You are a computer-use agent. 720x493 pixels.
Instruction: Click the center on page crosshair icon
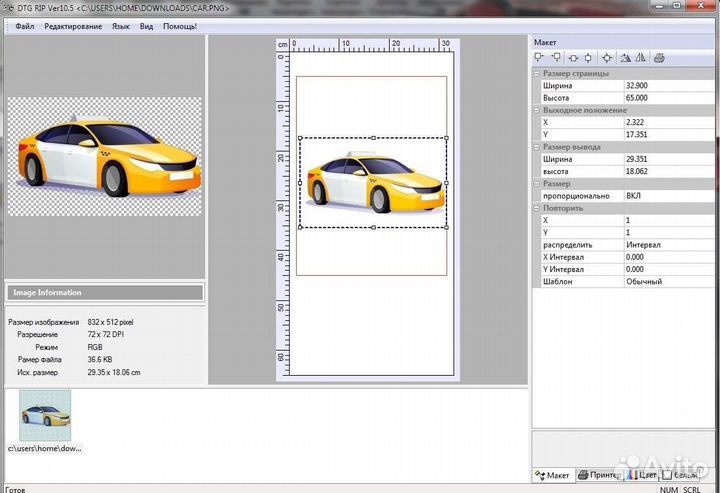pyautogui.click(x=607, y=58)
